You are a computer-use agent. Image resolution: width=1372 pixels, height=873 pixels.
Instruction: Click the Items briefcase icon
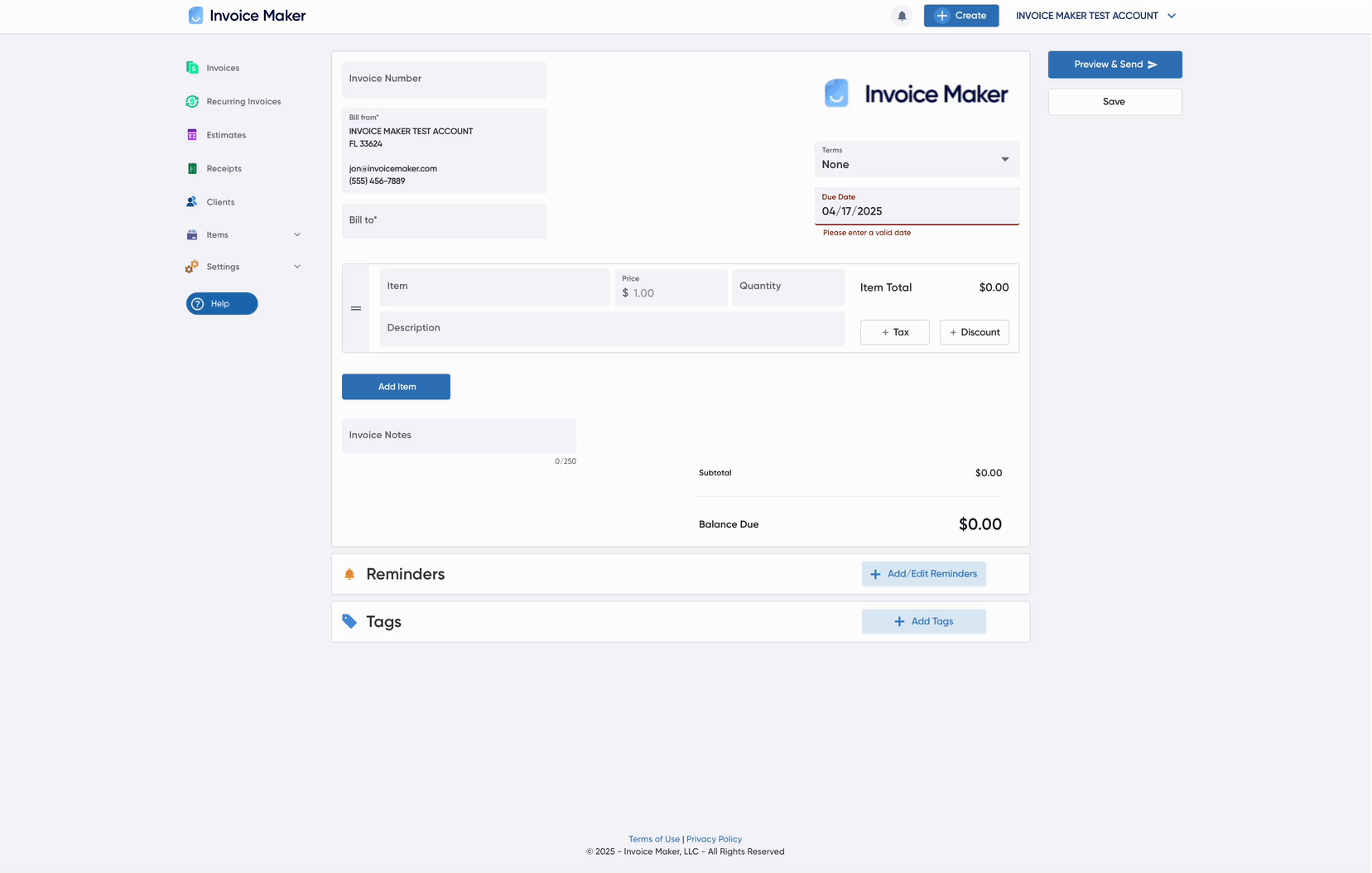pos(192,235)
